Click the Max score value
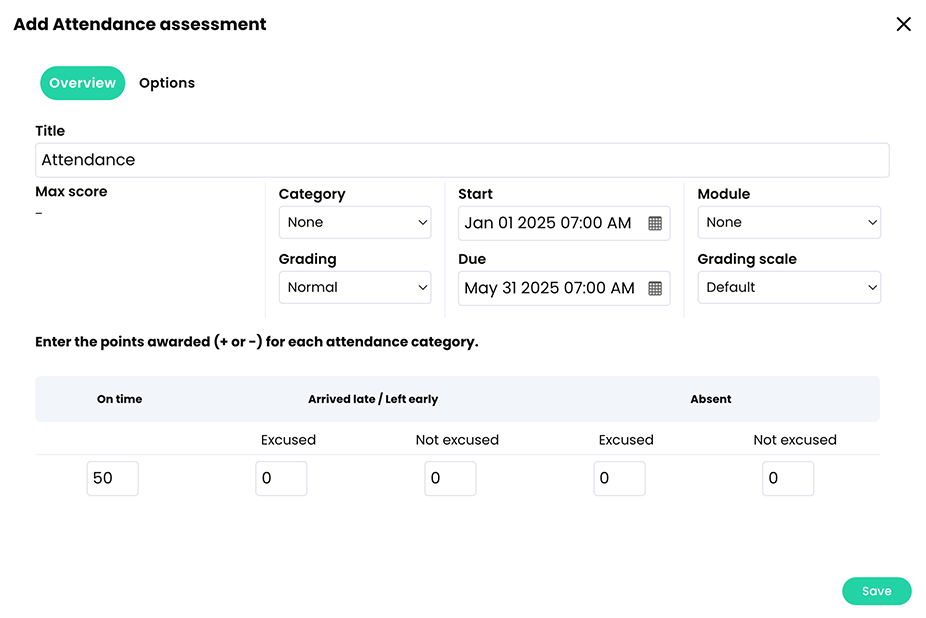This screenshot has height=618, width=926. click(39, 212)
